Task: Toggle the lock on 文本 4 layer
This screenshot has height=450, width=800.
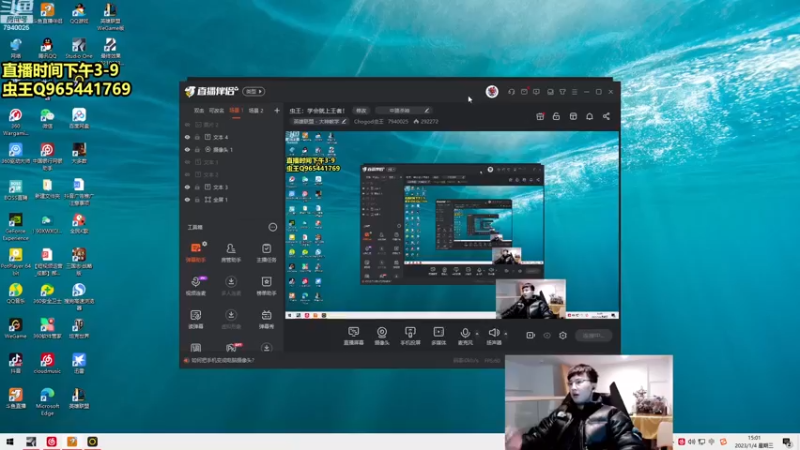Action: [197, 137]
